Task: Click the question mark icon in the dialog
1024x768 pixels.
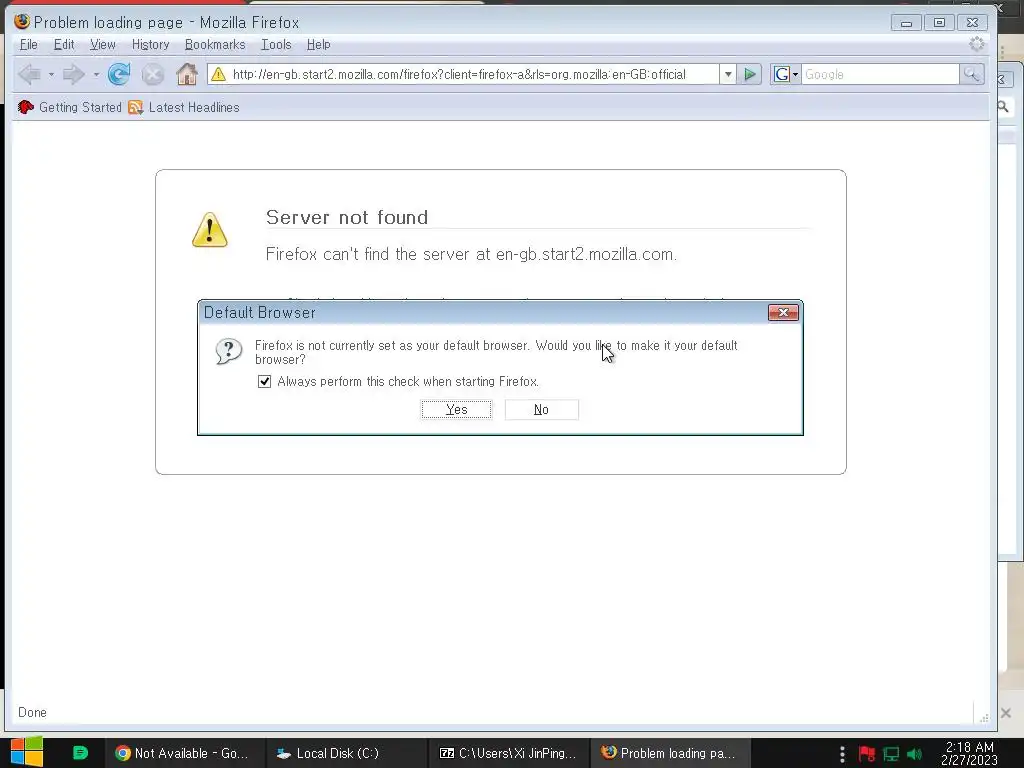Action: 229,351
